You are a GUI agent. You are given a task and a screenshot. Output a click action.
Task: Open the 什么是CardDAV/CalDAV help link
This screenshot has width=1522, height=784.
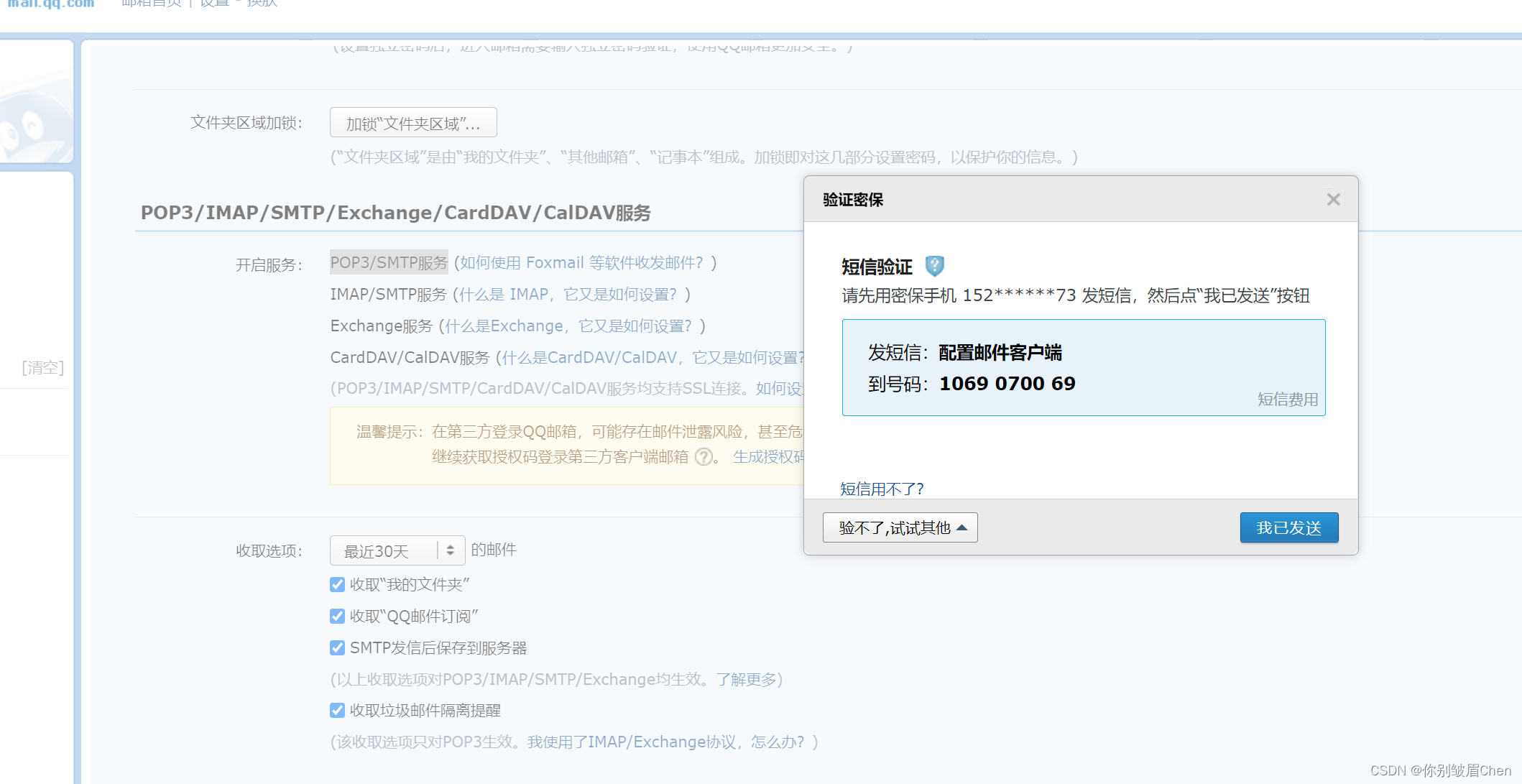(x=652, y=358)
